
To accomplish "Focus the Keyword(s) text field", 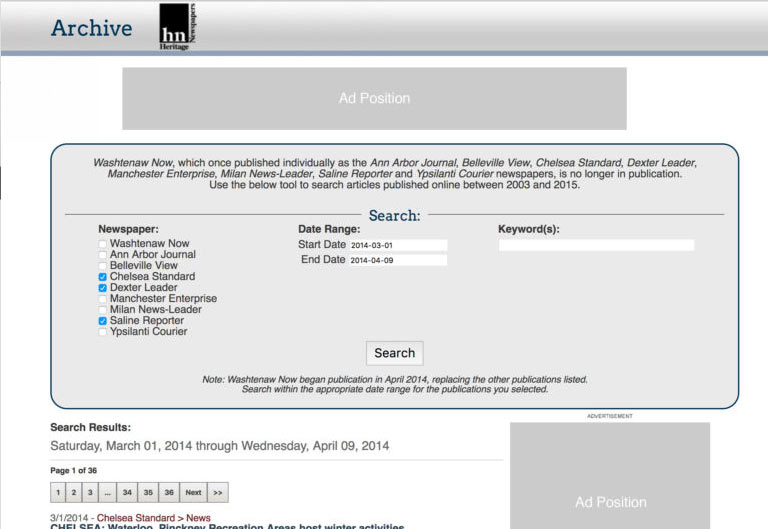I will pos(596,245).
